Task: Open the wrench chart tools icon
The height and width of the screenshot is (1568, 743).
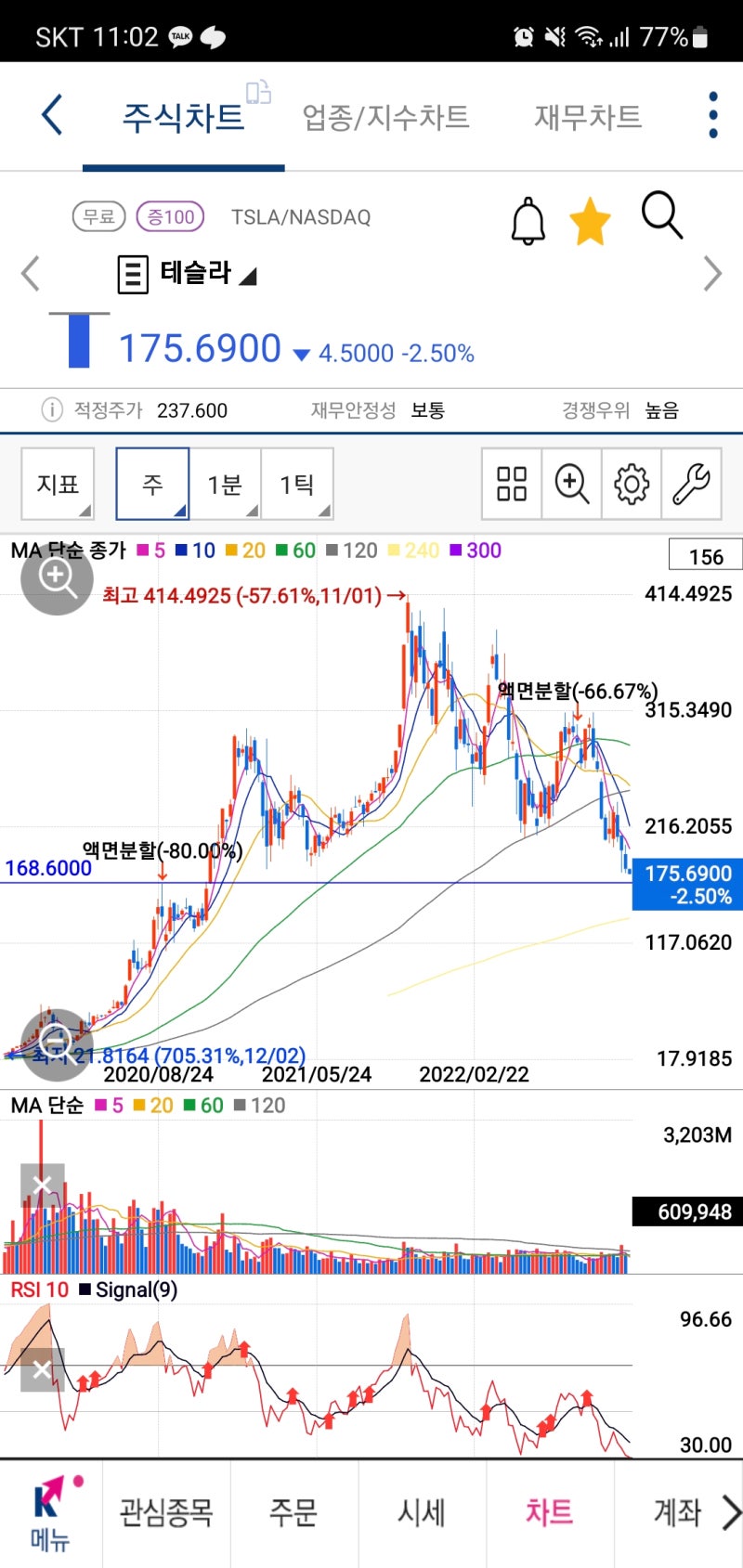Action: (x=691, y=484)
